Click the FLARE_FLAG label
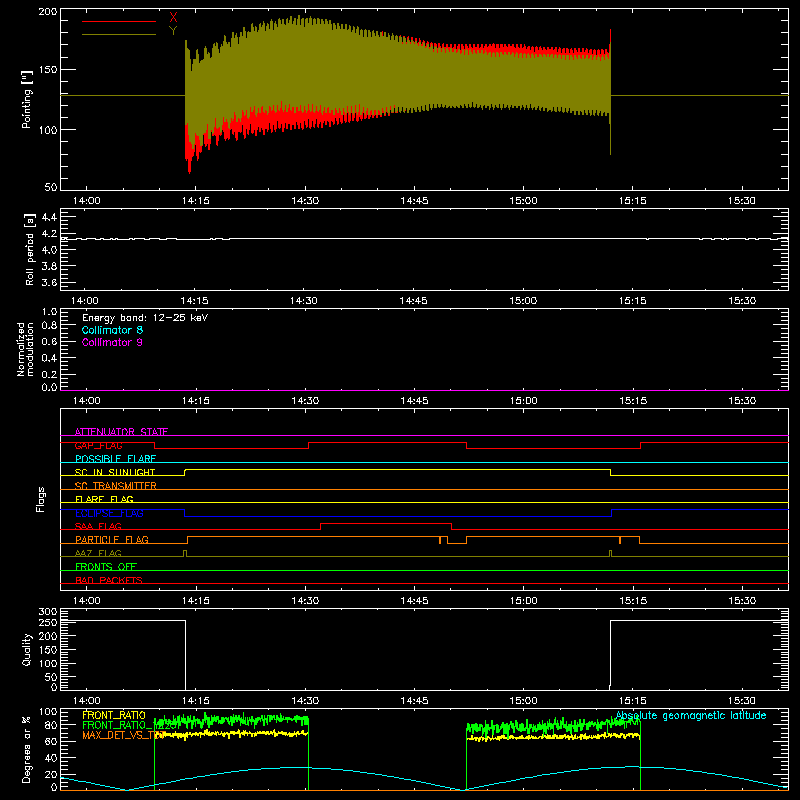 click(x=104, y=499)
